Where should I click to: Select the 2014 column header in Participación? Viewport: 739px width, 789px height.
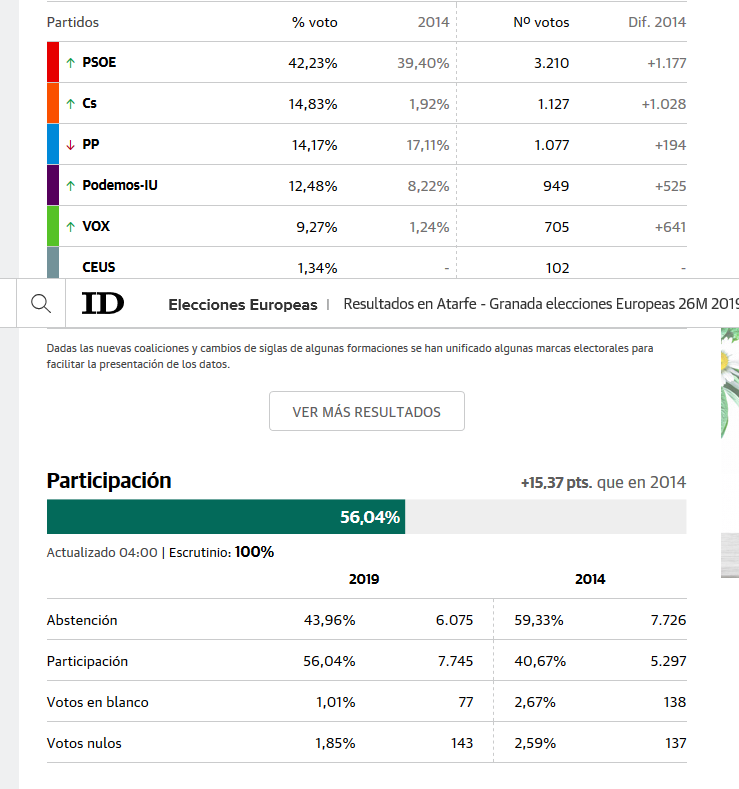590,579
